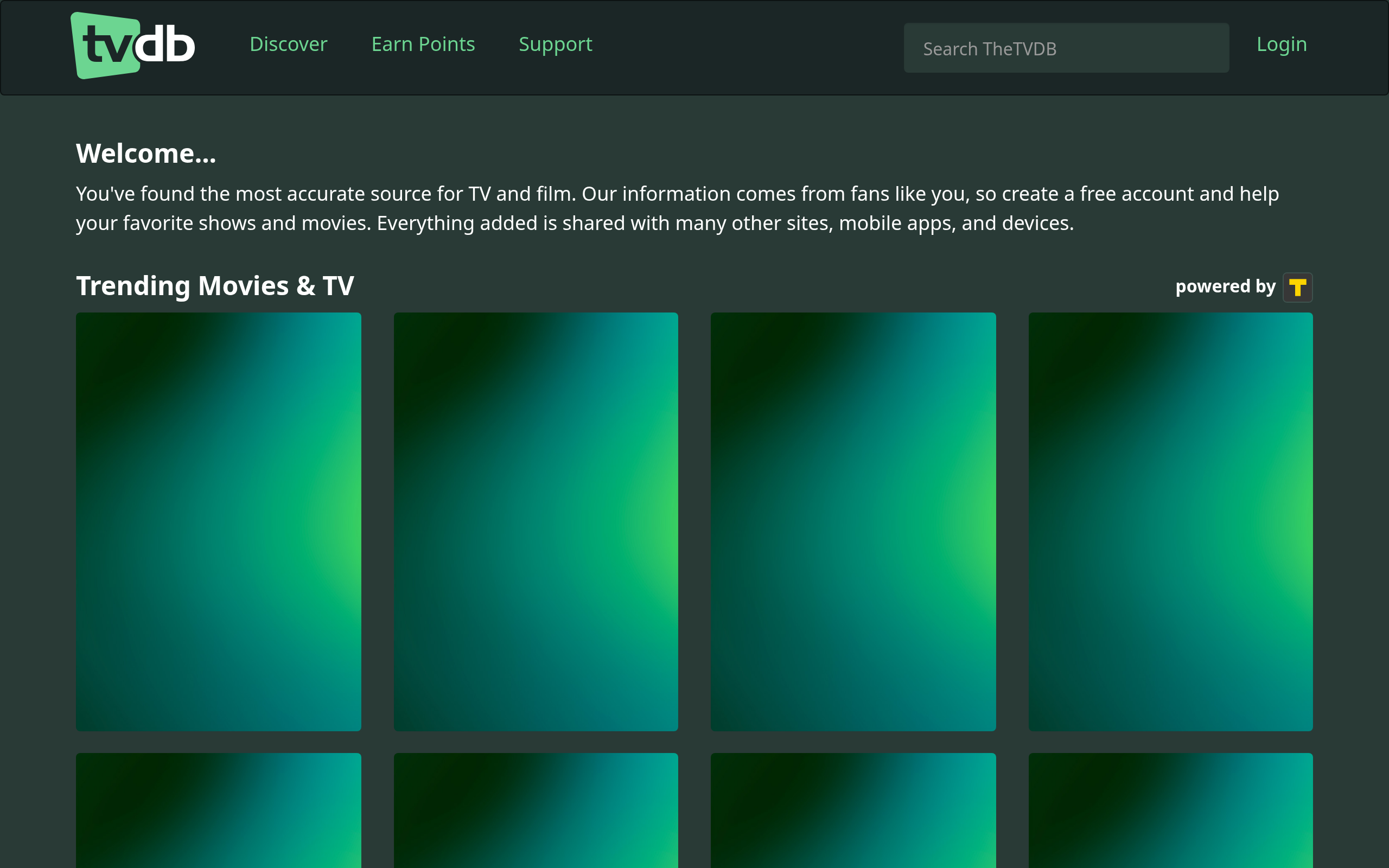
Task: Open fourth poster in second row
Action: click(1170, 810)
